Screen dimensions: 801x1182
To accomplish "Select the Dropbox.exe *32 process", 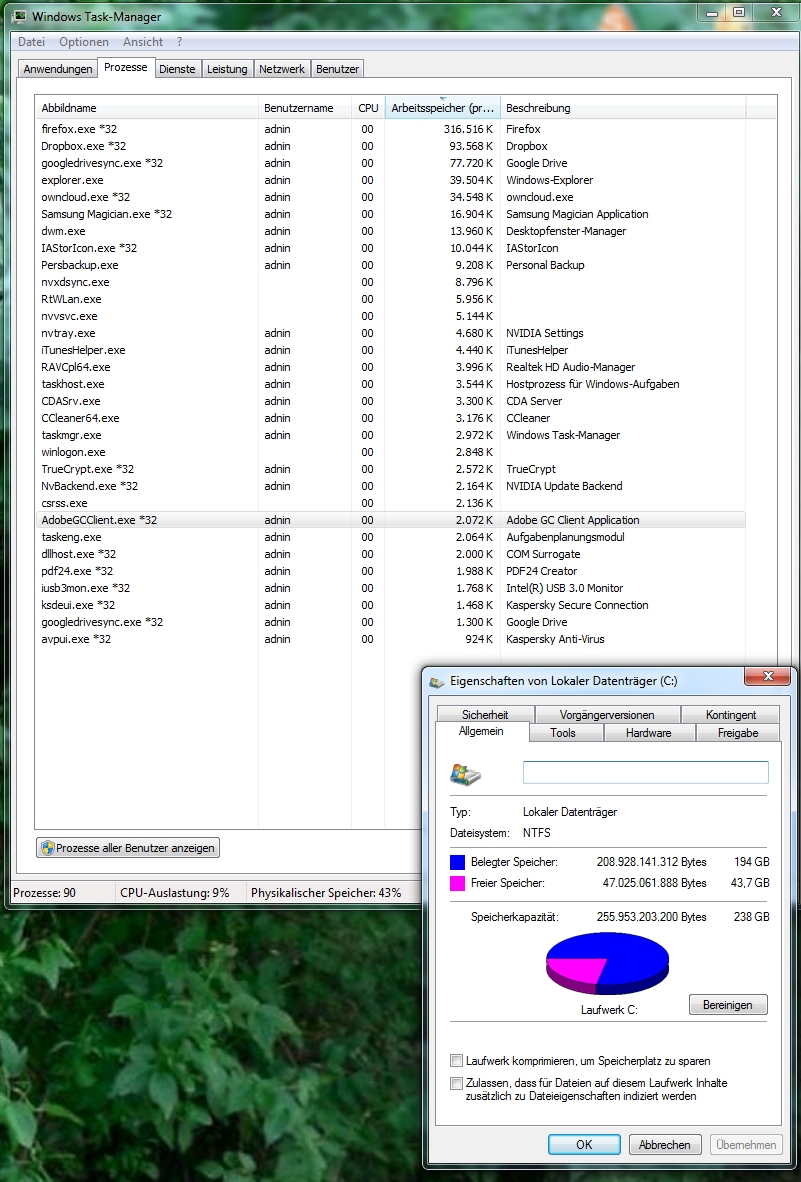I will tap(390, 146).
